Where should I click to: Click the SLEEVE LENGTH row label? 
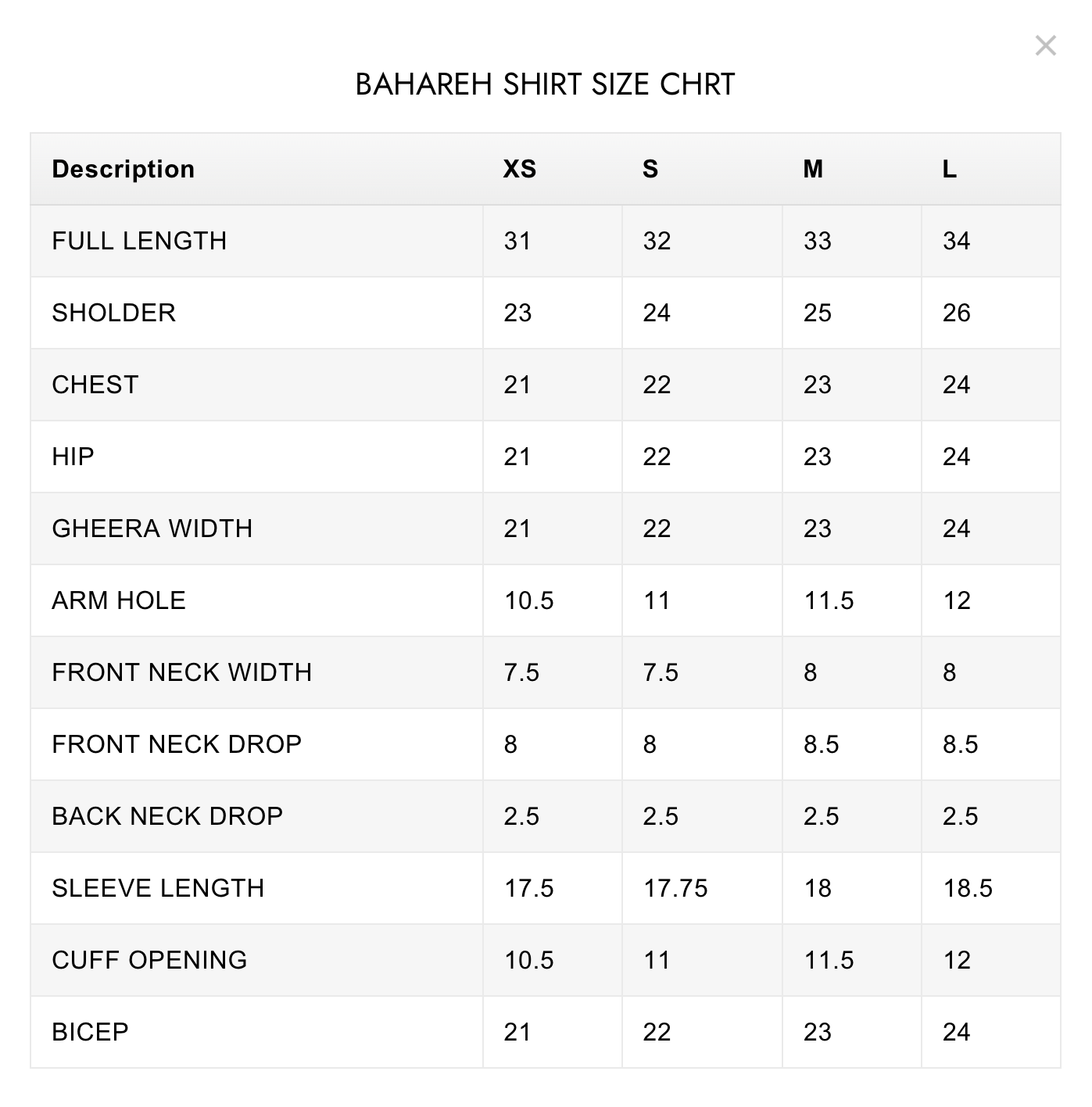(x=158, y=888)
